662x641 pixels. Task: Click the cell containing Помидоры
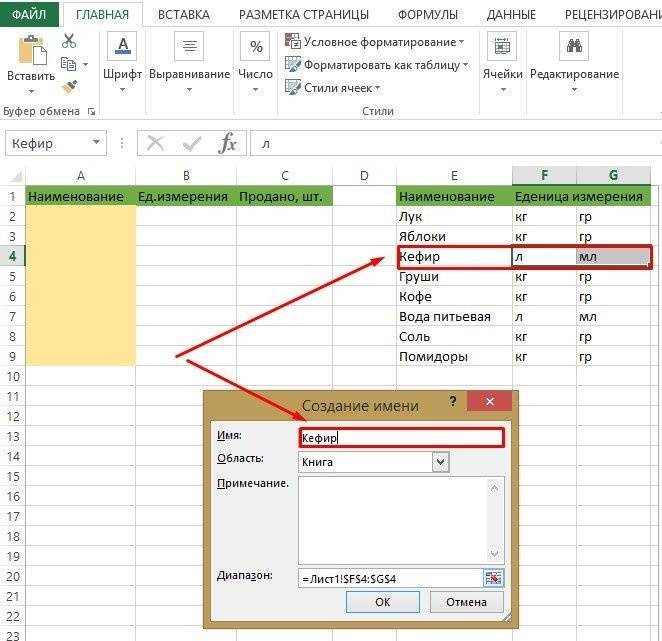coord(454,356)
